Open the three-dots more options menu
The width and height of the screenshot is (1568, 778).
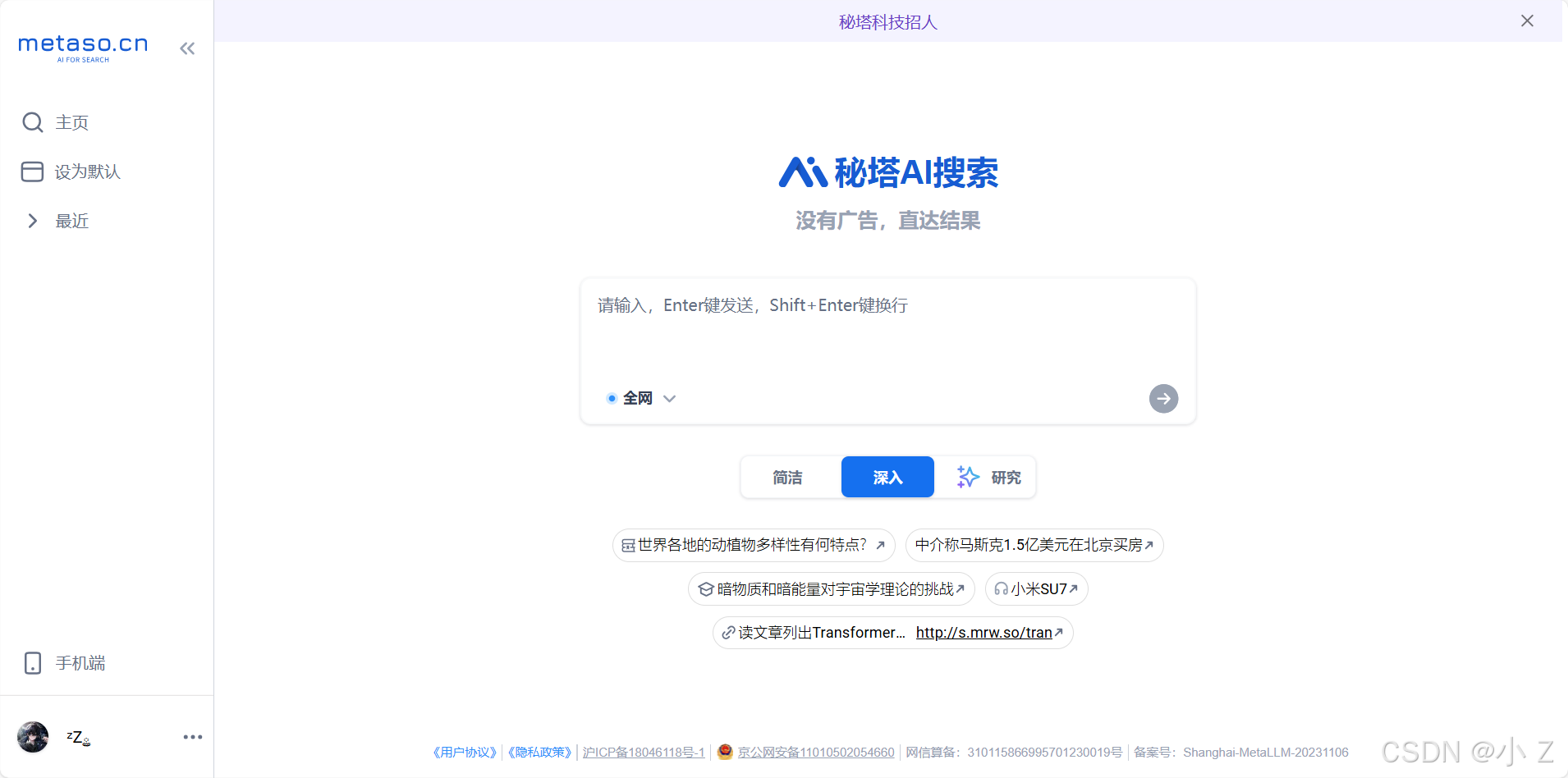(193, 737)
